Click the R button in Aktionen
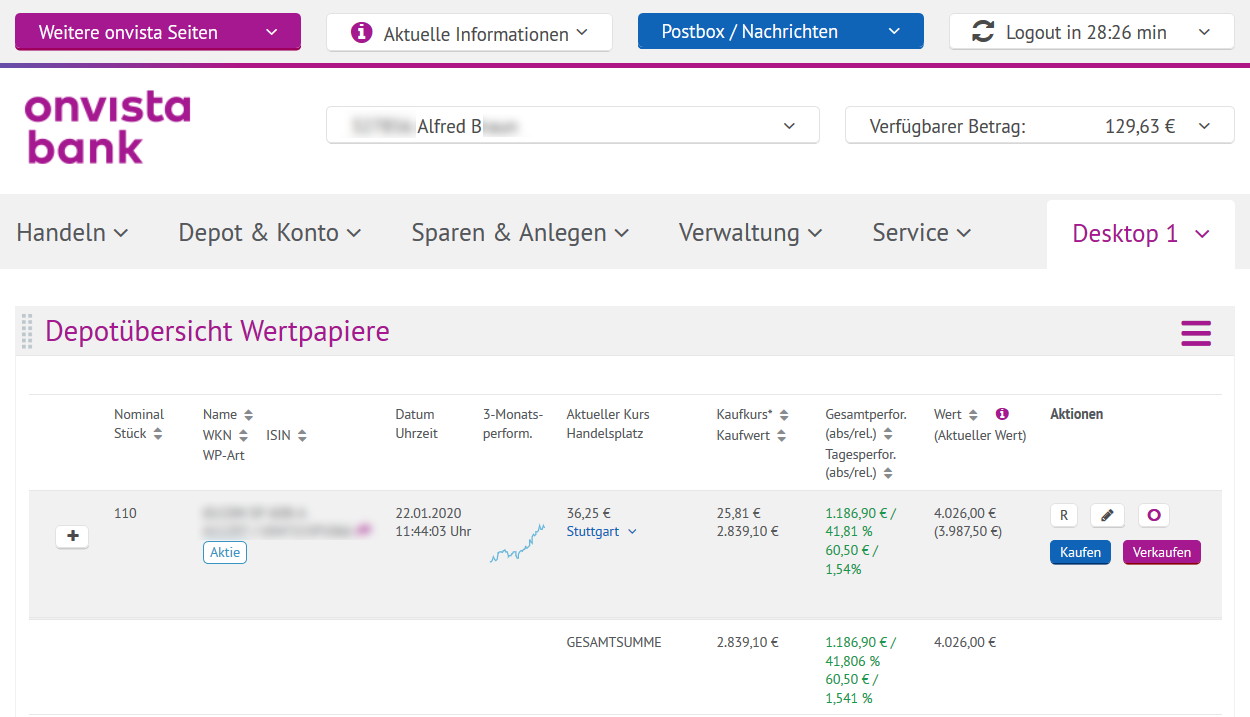 [1064, 515]
